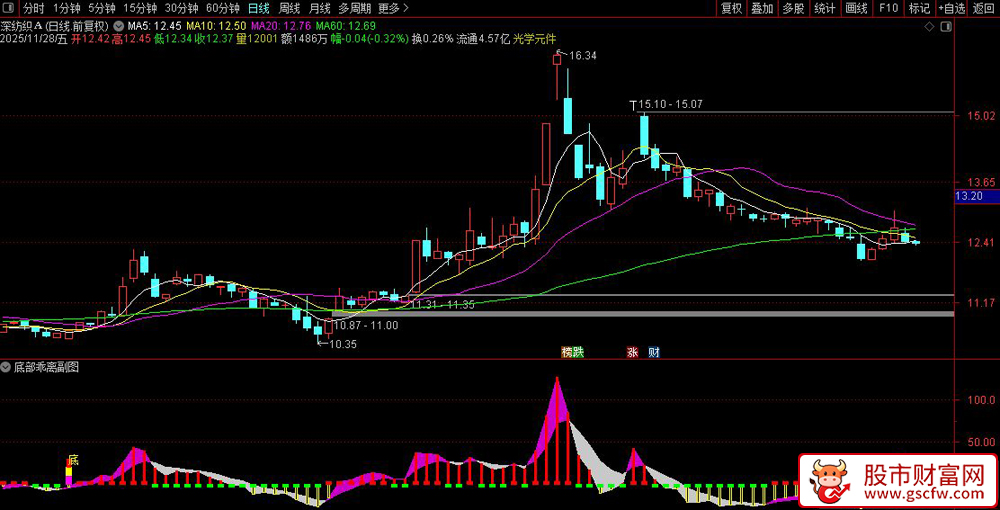Toggle the side panel icon near the diamond

coord(947,26)
